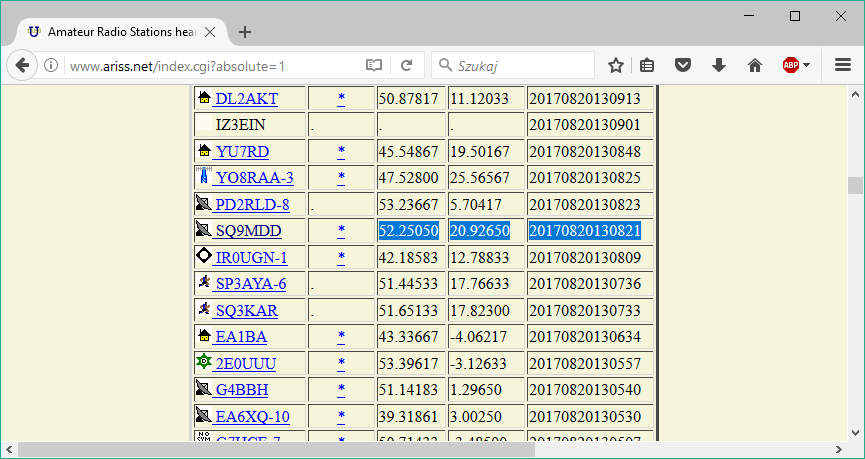Open a new tab with plus button
The image size is (865, 459).
pyautogui.click(x=245, y=31)
